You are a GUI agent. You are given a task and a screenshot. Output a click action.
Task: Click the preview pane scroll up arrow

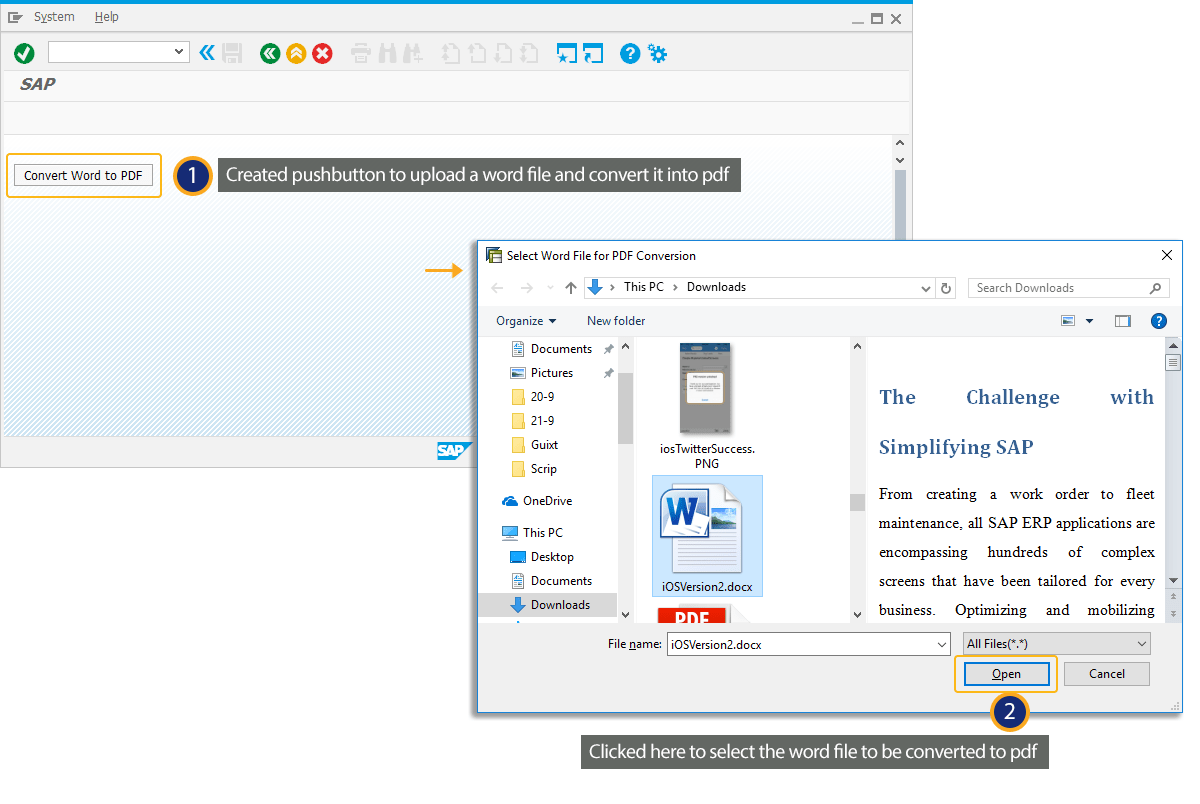(1173, 345)
